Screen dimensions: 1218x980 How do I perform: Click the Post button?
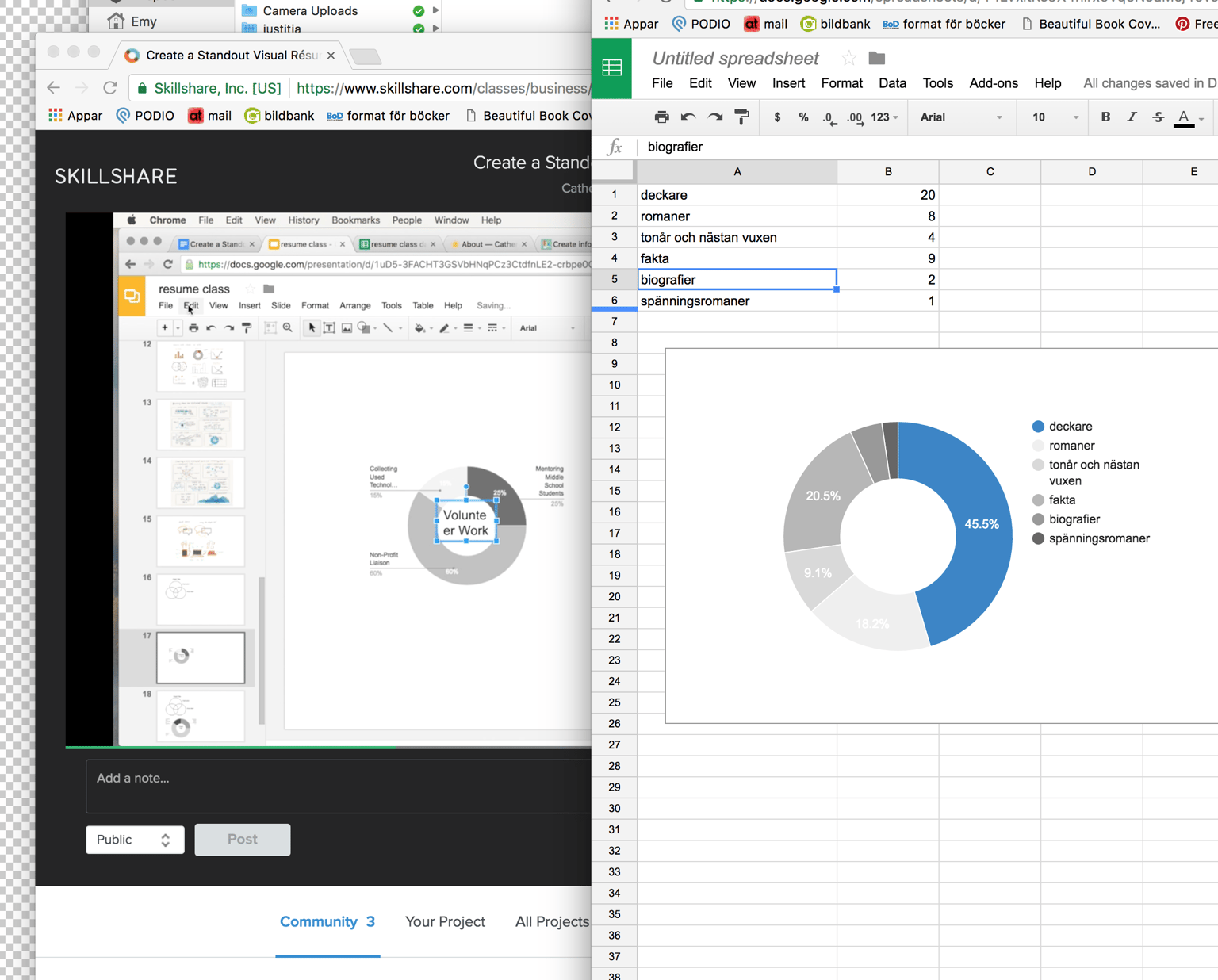(243, 840)
